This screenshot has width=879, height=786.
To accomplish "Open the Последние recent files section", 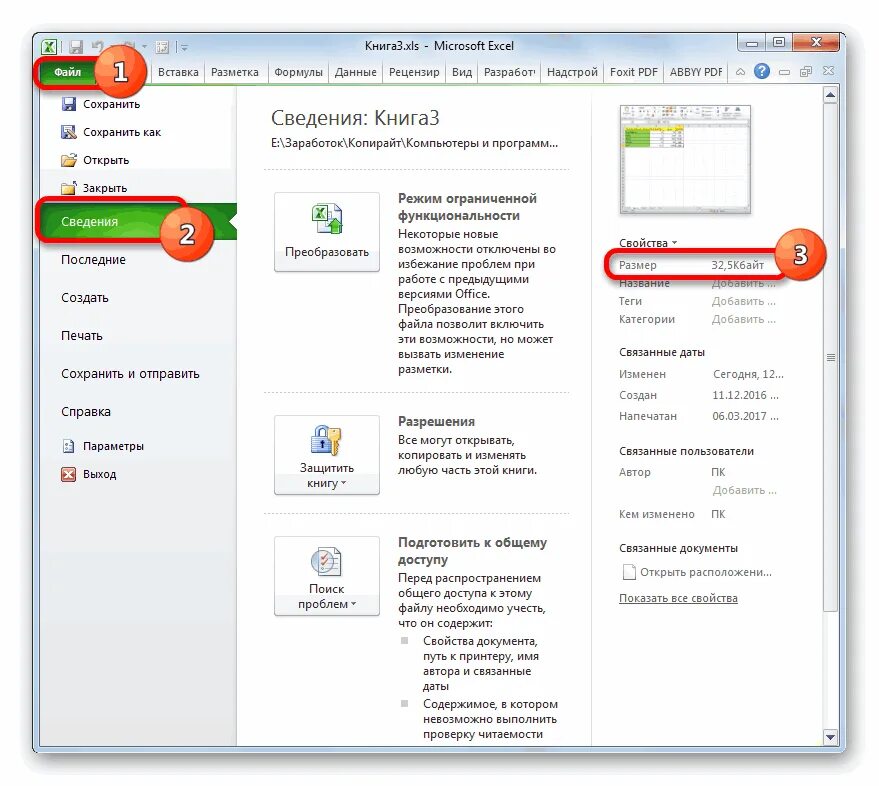I will pos(93,260).
